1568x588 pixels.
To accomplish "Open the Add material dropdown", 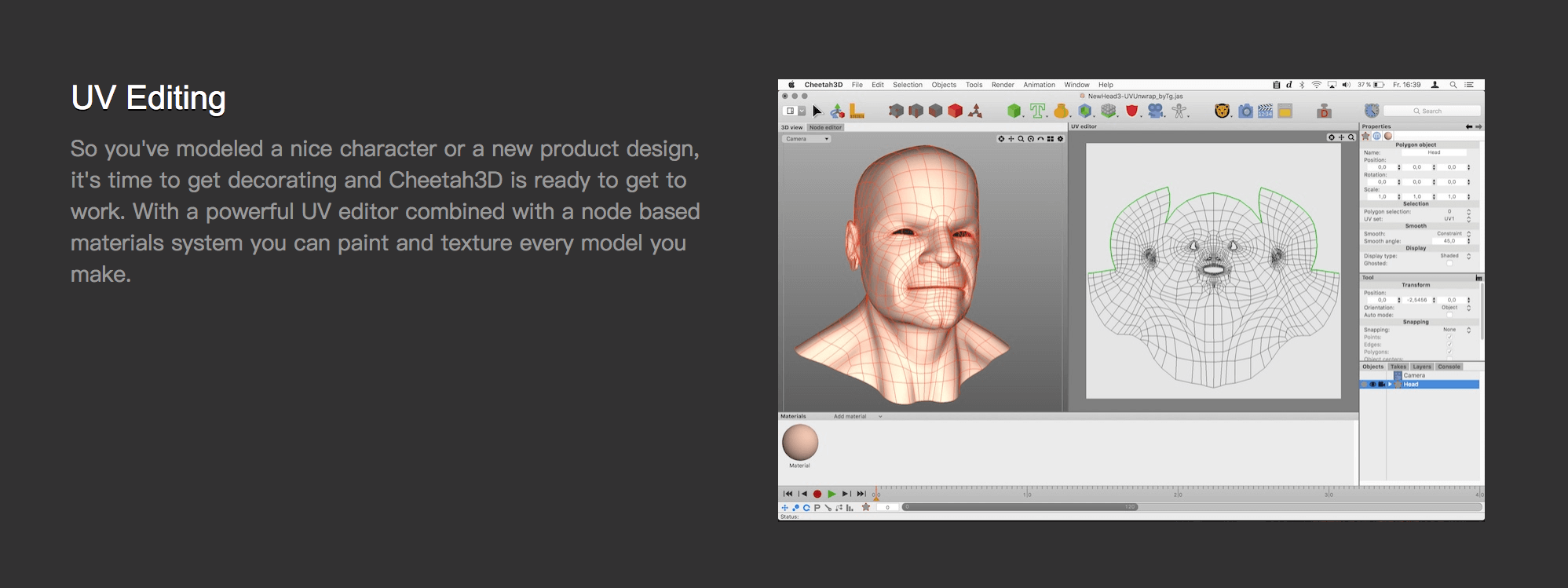I will point(857,417).
